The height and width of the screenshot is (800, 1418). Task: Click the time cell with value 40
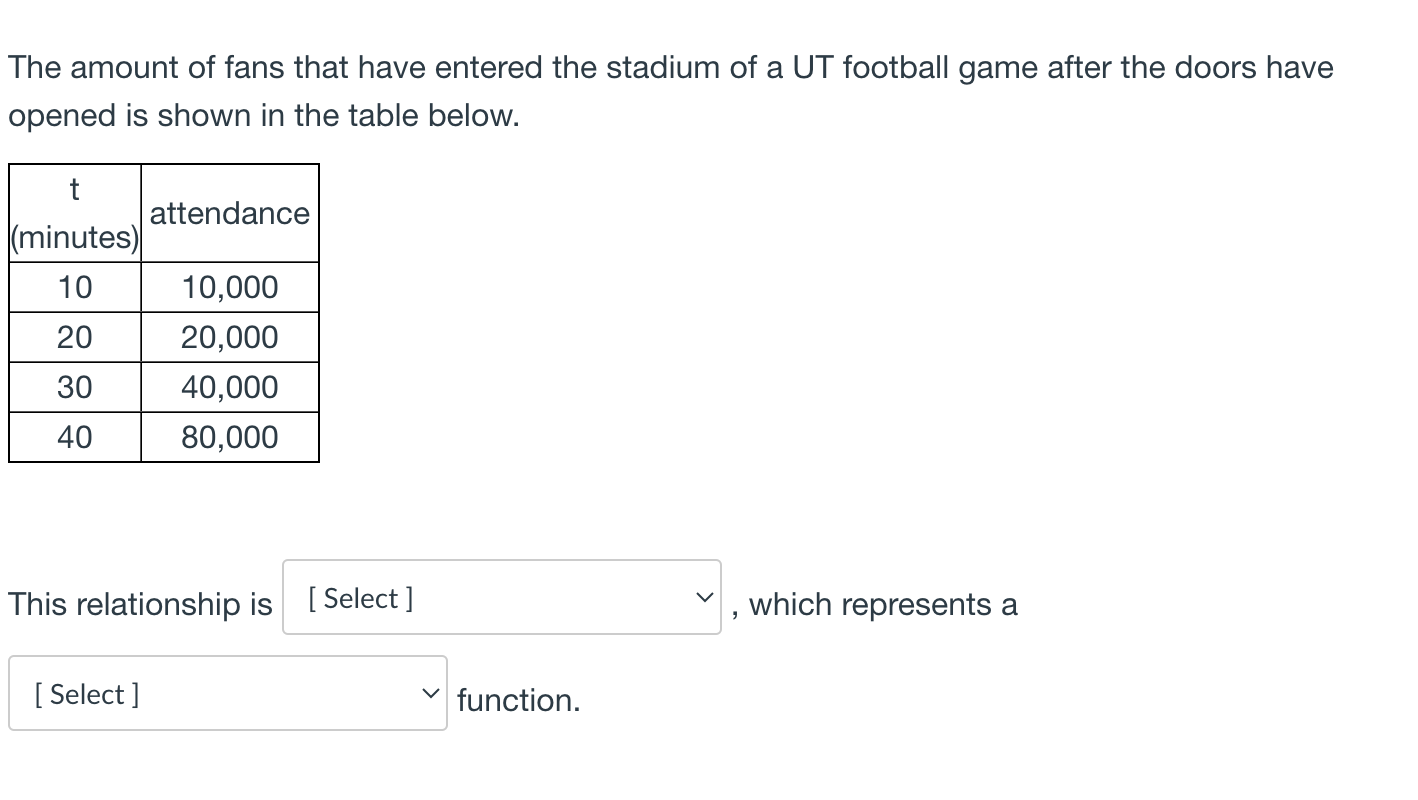click(x=75, y=438)
